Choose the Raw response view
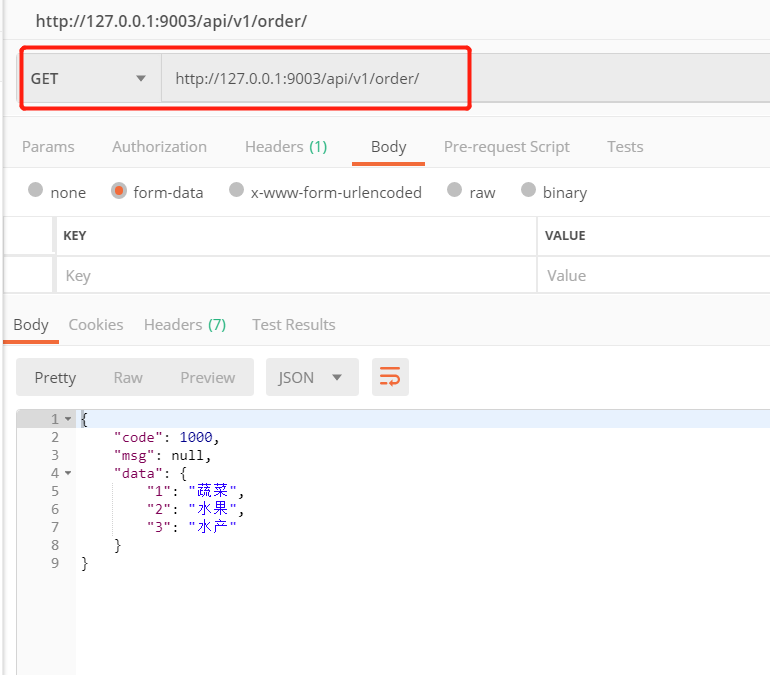770x675 pixels. point(128,378)
